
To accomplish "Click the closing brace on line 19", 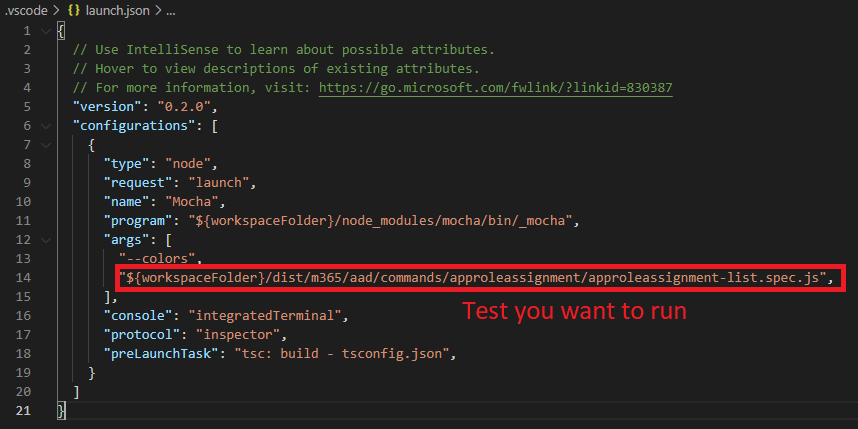I will coord(92,373).
